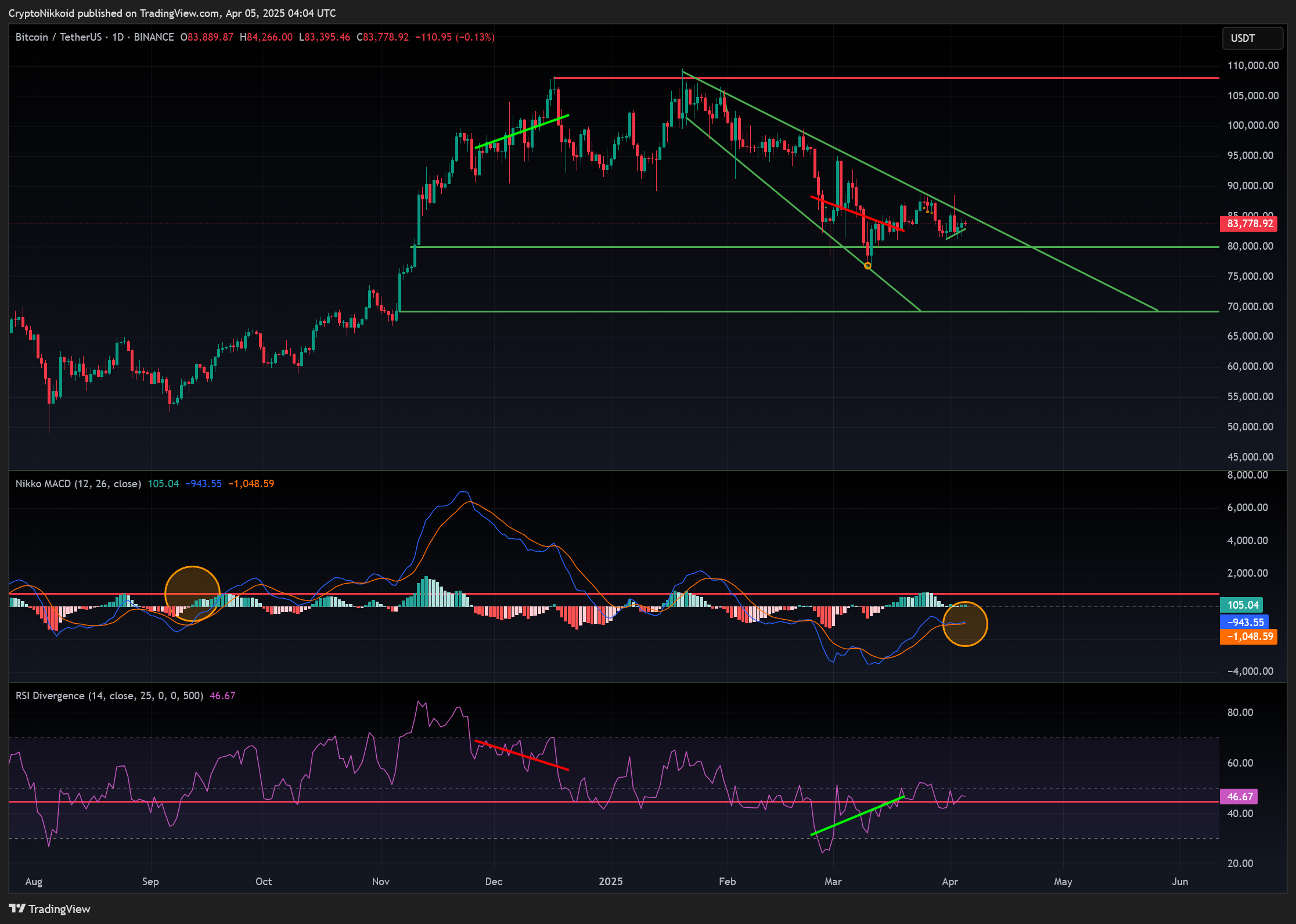Viewport: 1296px width, 924px height.
Task: Select the open value O83,889.87
Action: [x=207, y=37]
